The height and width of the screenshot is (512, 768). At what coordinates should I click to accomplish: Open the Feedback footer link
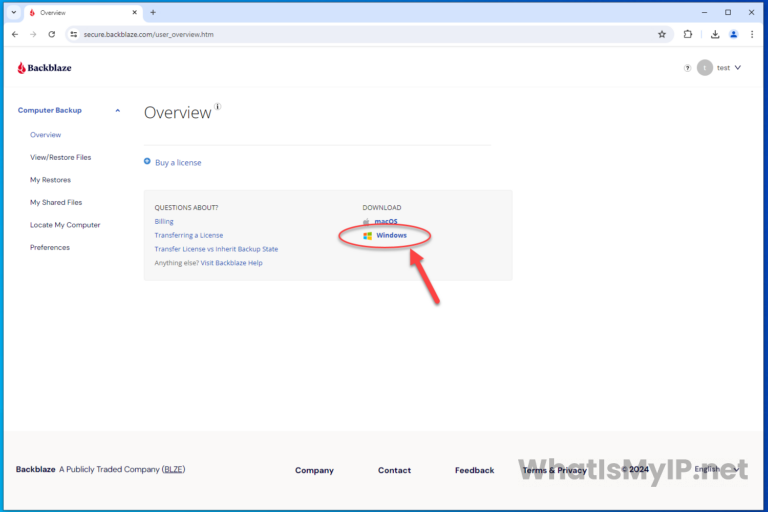click(475, 470)
